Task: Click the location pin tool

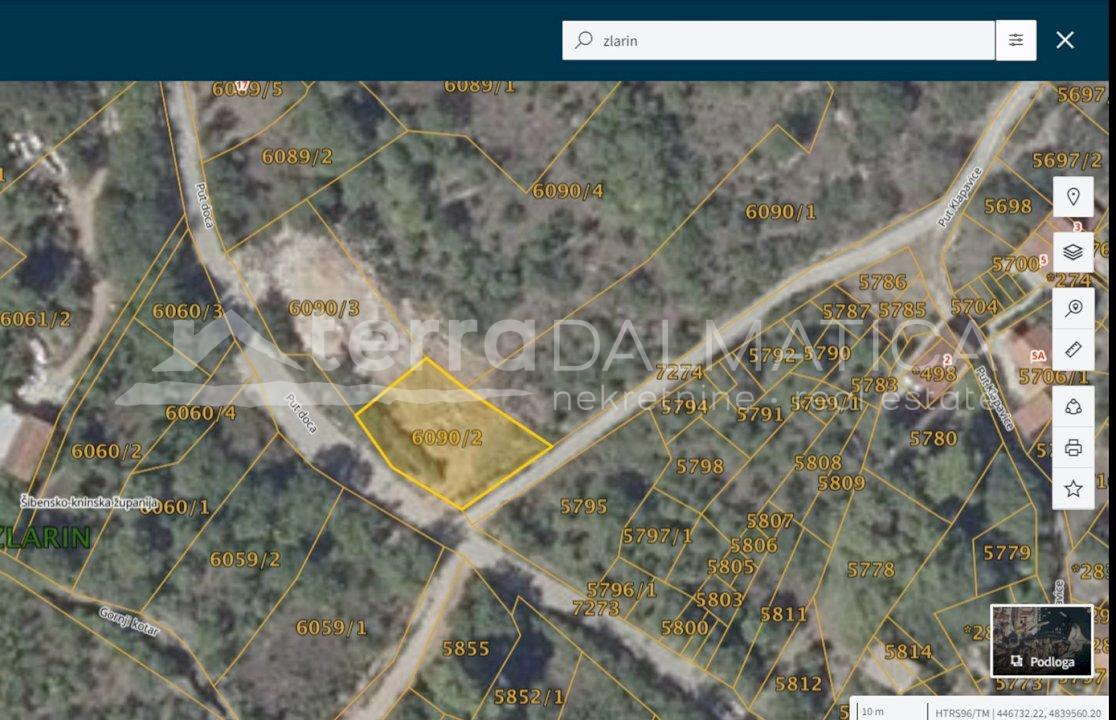Action: click(1073, 197)
